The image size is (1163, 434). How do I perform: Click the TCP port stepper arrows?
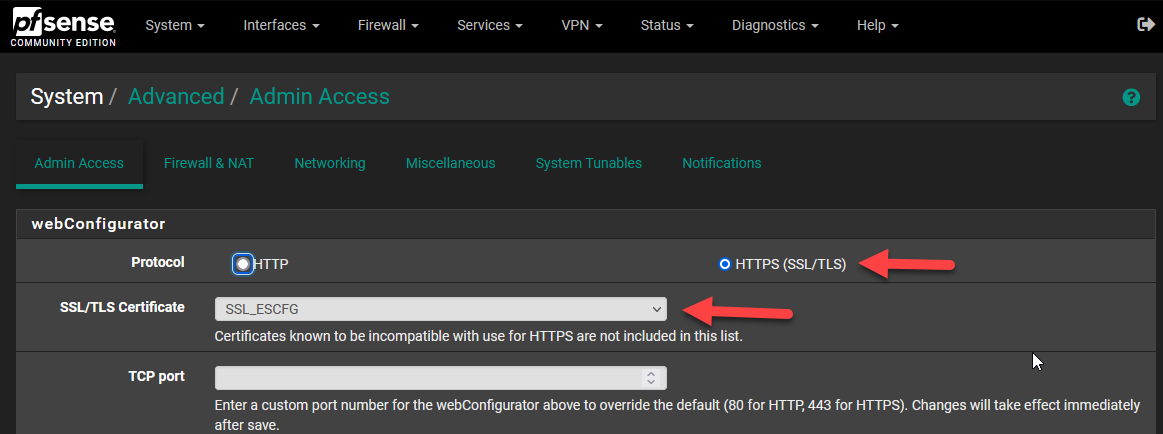pyautogui.click(x=650, y=378)
